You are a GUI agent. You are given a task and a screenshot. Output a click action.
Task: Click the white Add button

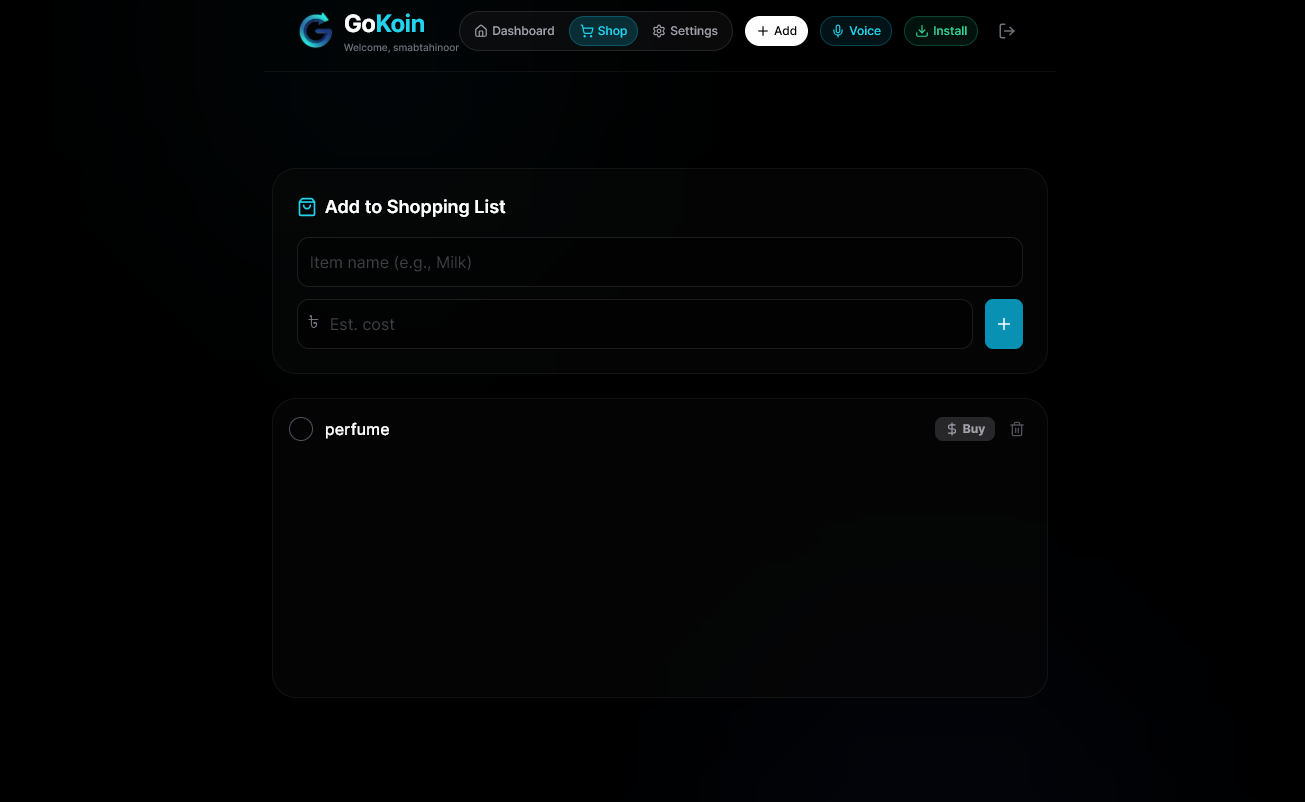coord(776,31)
